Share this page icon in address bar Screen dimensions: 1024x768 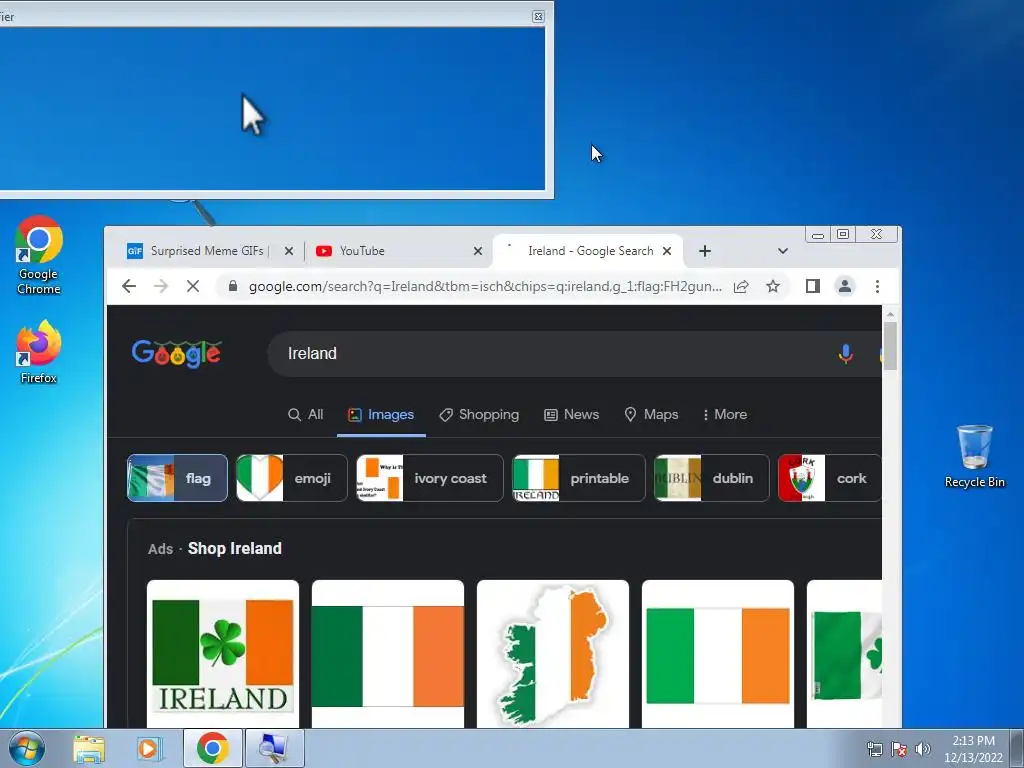pyautogui.click(x=741, y=286)
